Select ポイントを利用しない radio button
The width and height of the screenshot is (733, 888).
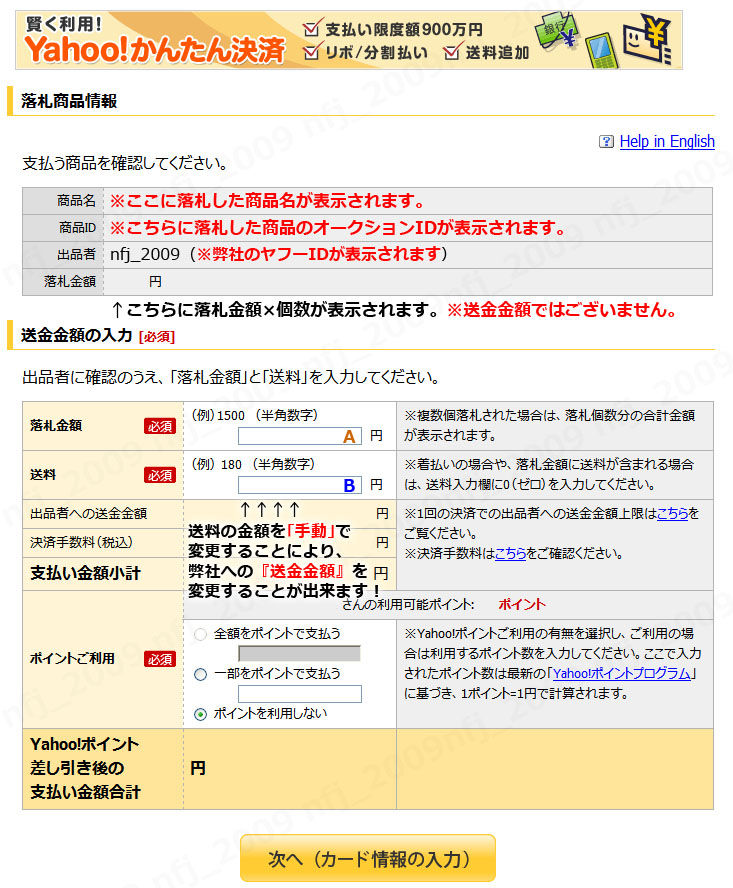(200, 714)
